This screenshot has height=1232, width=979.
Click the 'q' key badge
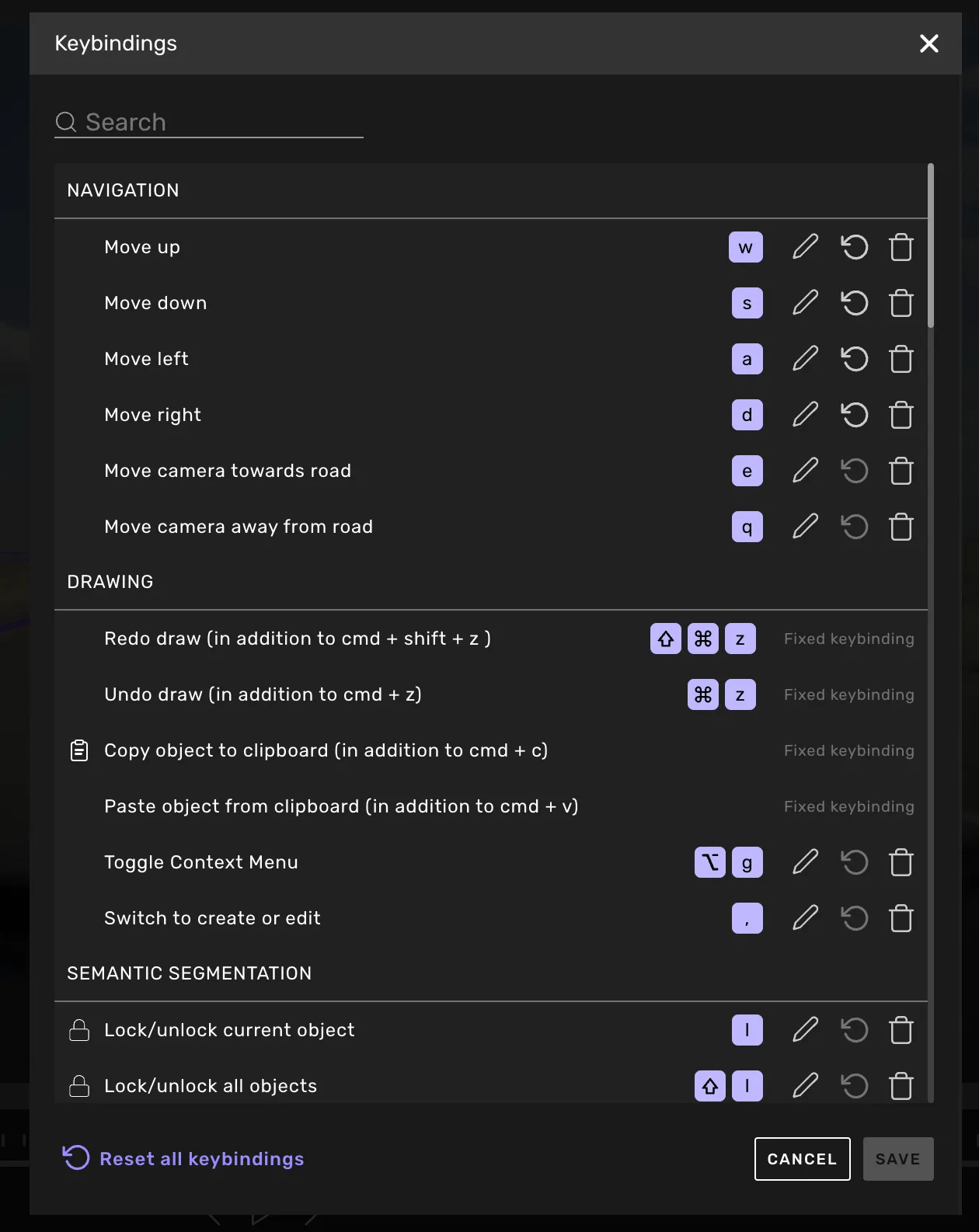pos(747,527)
